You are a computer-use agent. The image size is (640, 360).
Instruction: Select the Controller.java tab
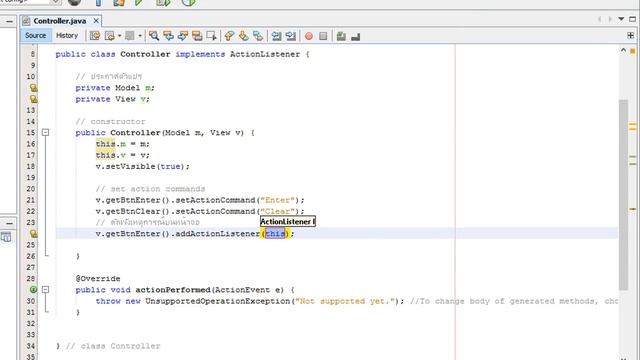(x=60, y=21)
